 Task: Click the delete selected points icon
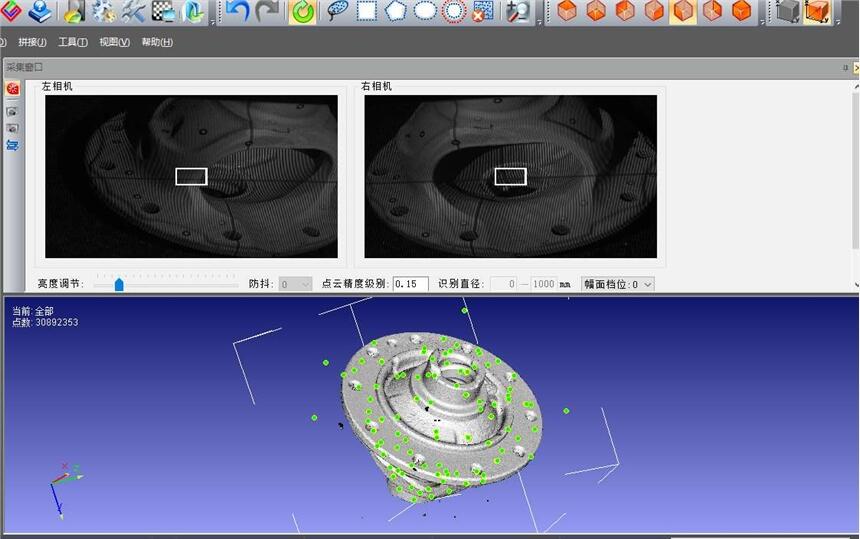click(x=483, y=12)
